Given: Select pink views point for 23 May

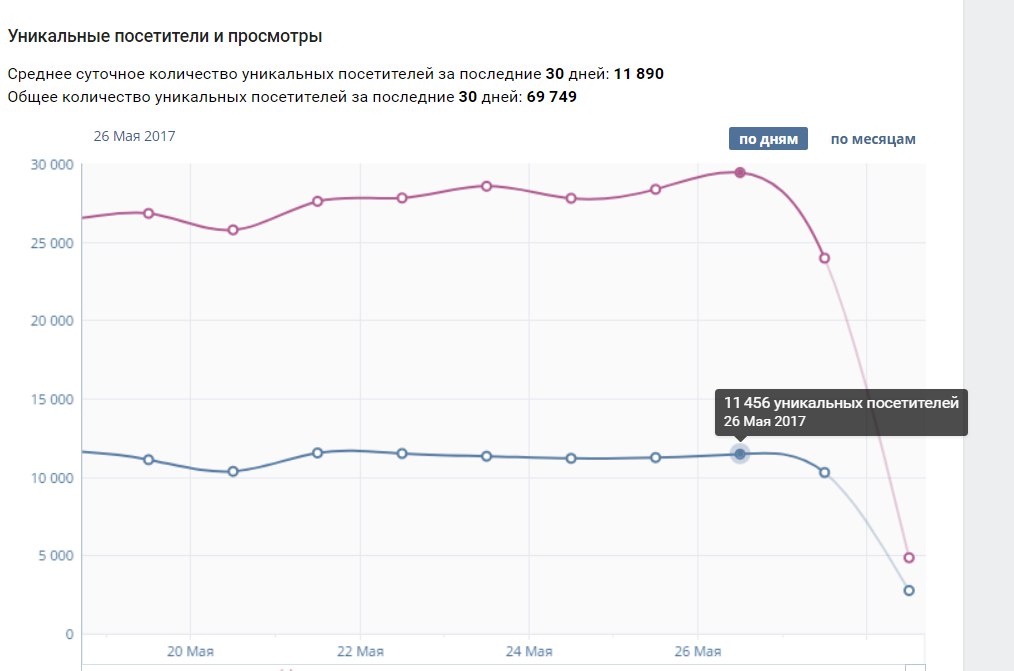Looking at the screenshot, I should [x=487, y=186].
